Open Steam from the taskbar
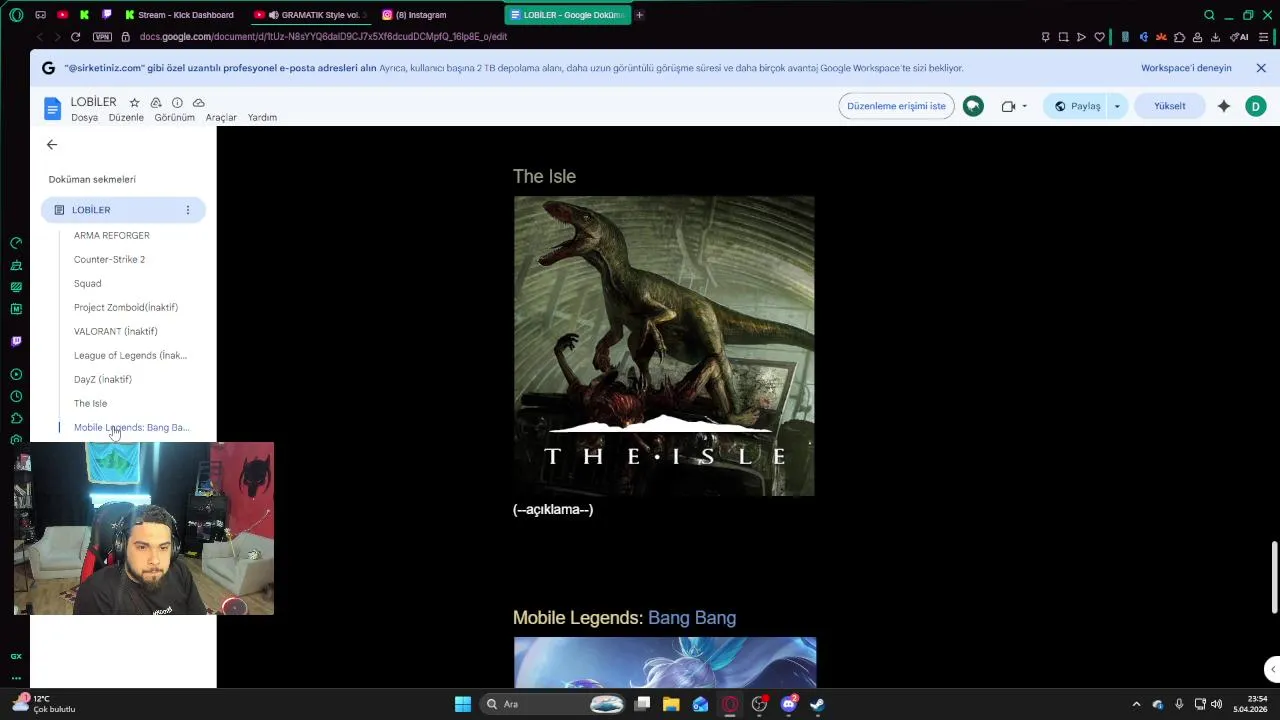The image size is (1280, 720). (817, 704)
